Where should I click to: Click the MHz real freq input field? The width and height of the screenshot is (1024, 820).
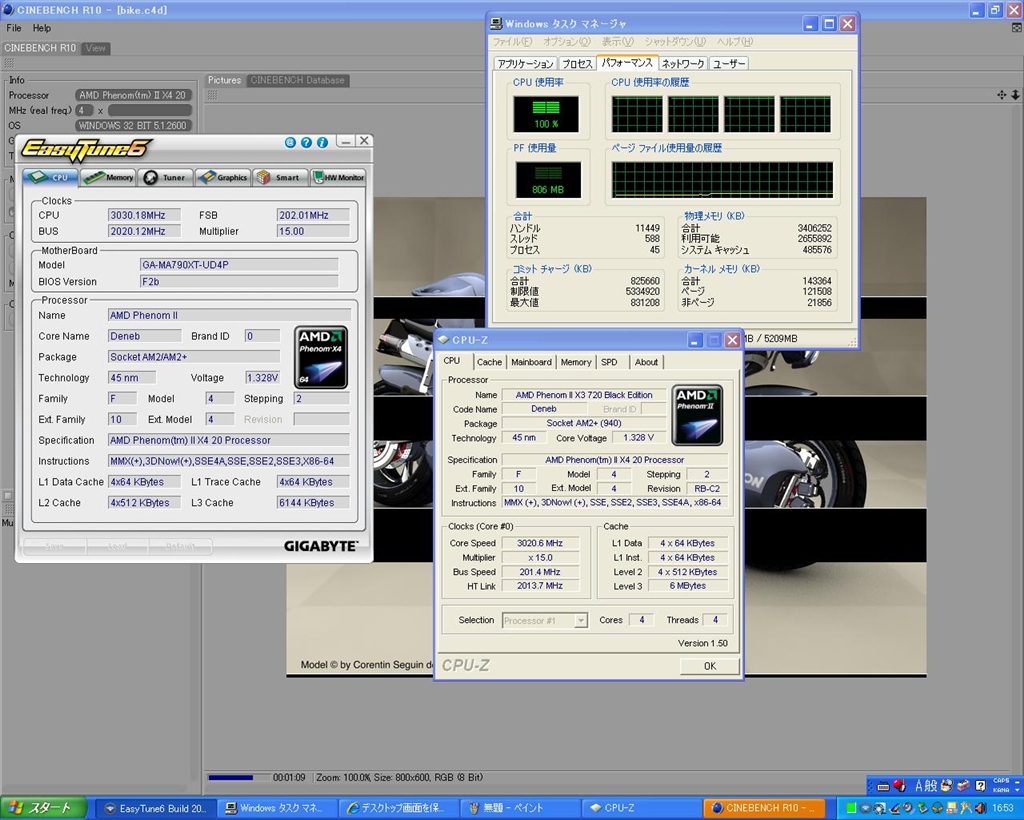click(148, 110)
